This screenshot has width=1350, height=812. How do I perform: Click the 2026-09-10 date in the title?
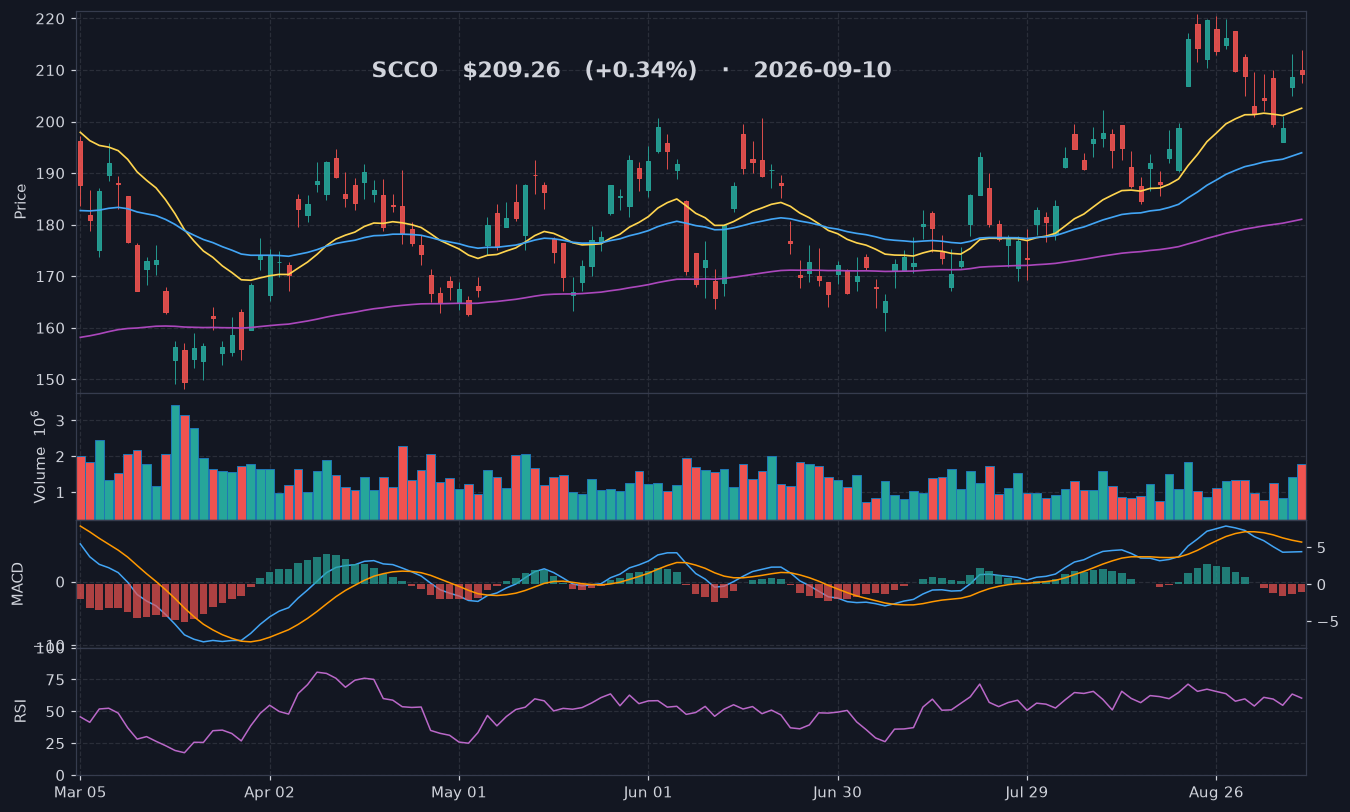(x=822, y=71)
